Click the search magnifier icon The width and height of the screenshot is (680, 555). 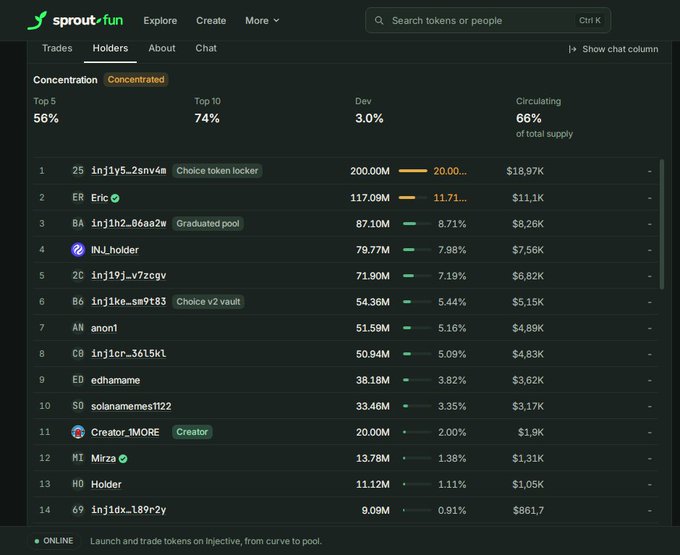[379, 20]
